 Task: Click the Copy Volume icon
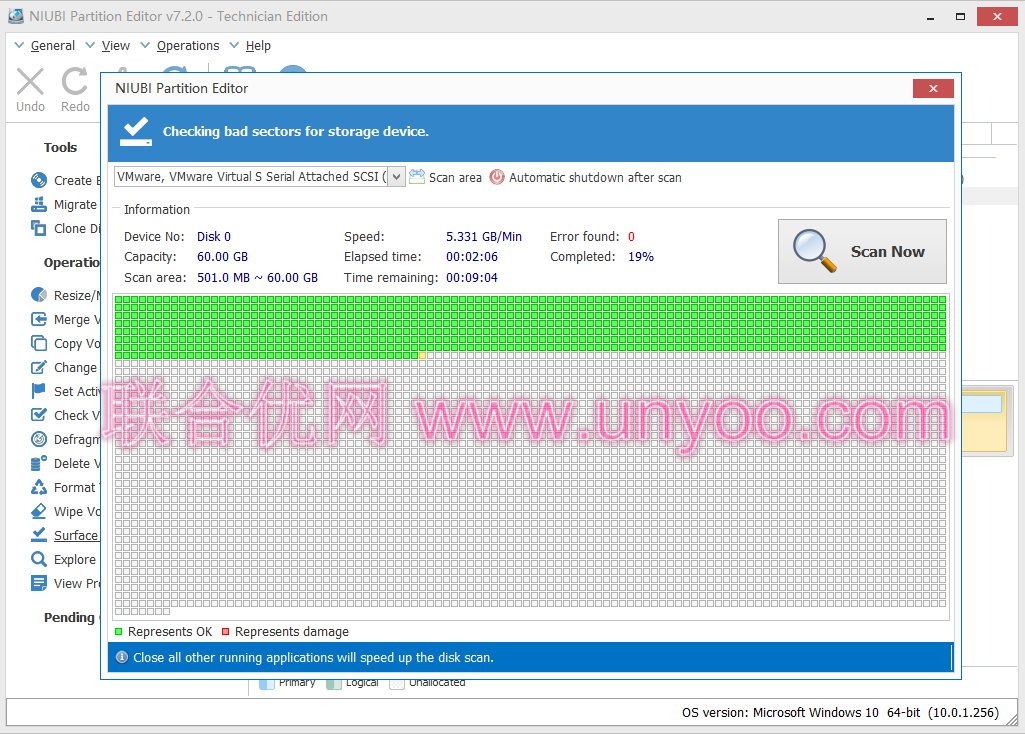point(39,343)
